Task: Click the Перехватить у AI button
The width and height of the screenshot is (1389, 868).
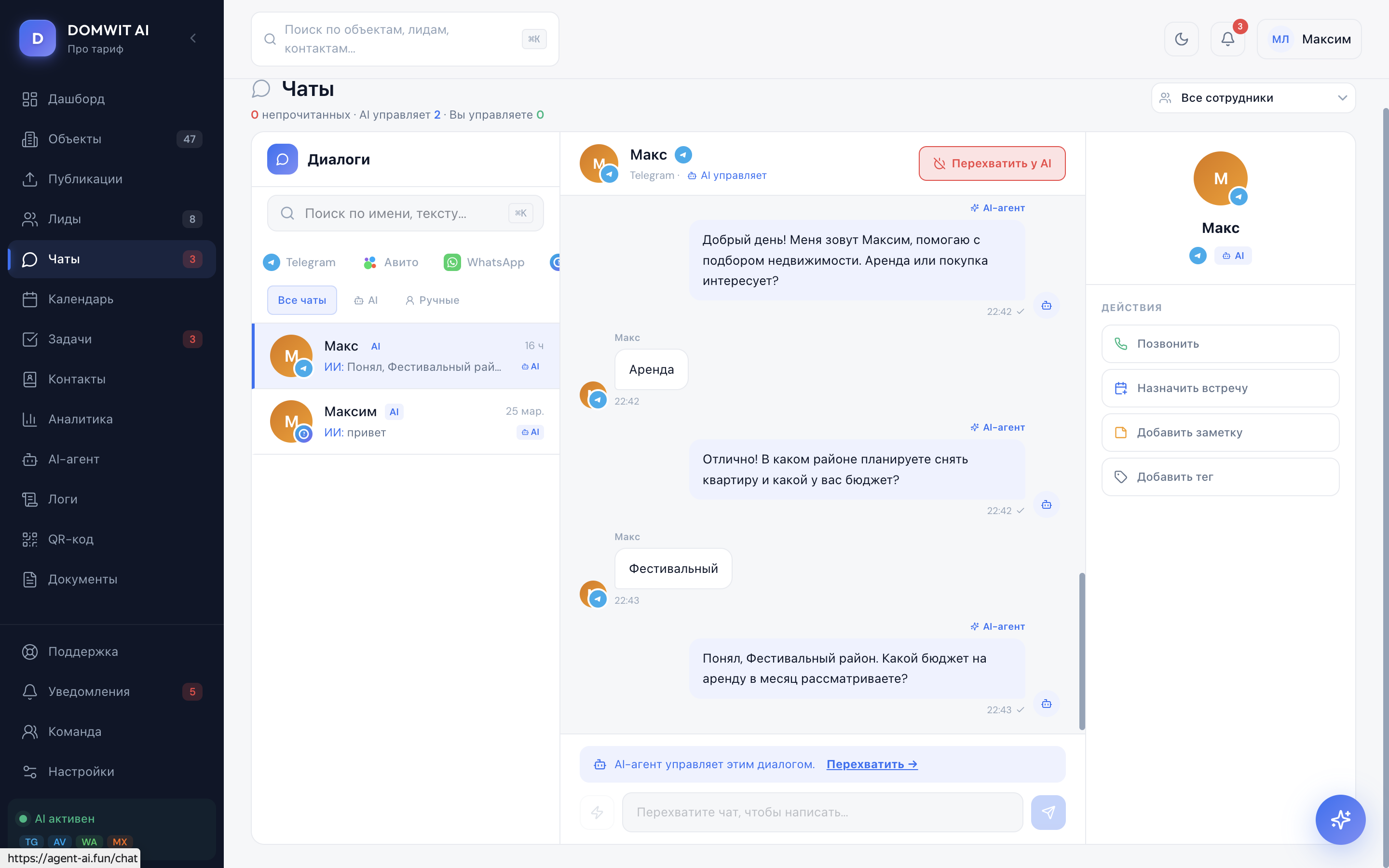Action: pyautogui.click(x=993, y=163)
